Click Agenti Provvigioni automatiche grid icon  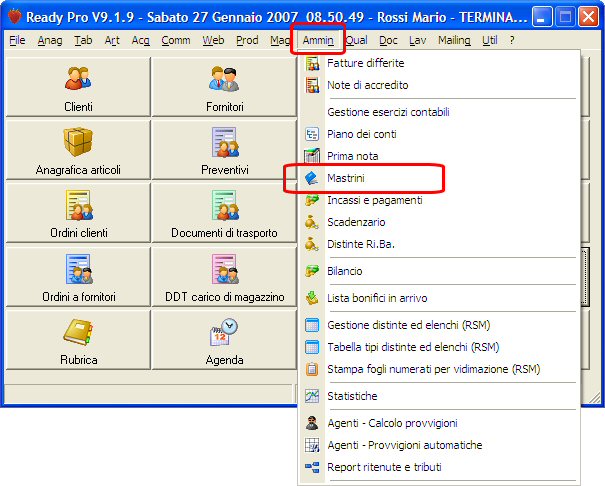pos(312,445)
